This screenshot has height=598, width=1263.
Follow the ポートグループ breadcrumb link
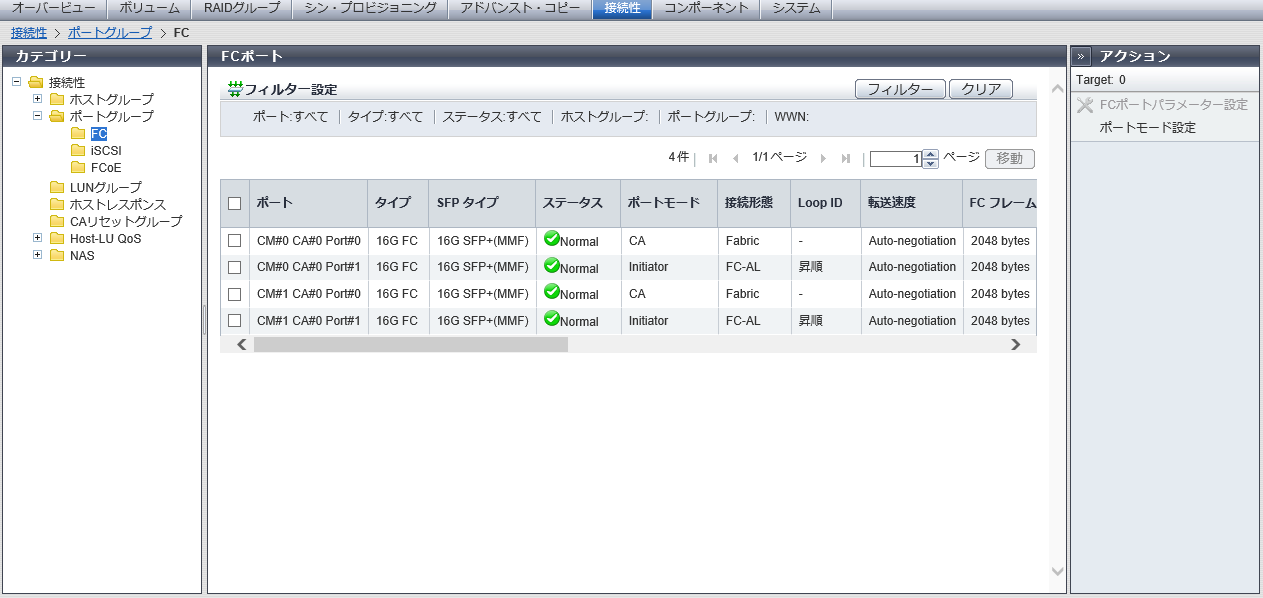click(110, 33)
